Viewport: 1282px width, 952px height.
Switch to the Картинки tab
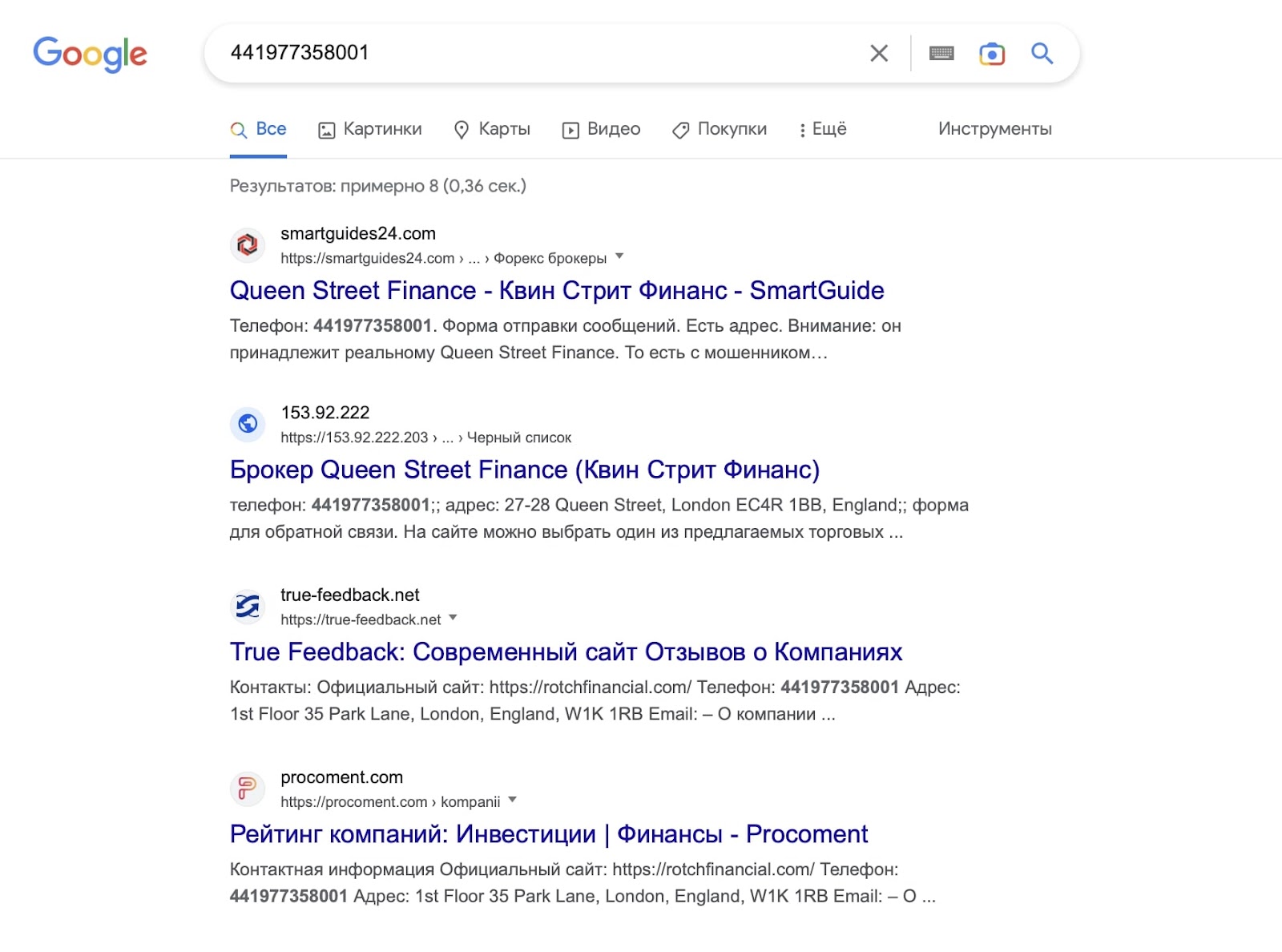[370, 129]
